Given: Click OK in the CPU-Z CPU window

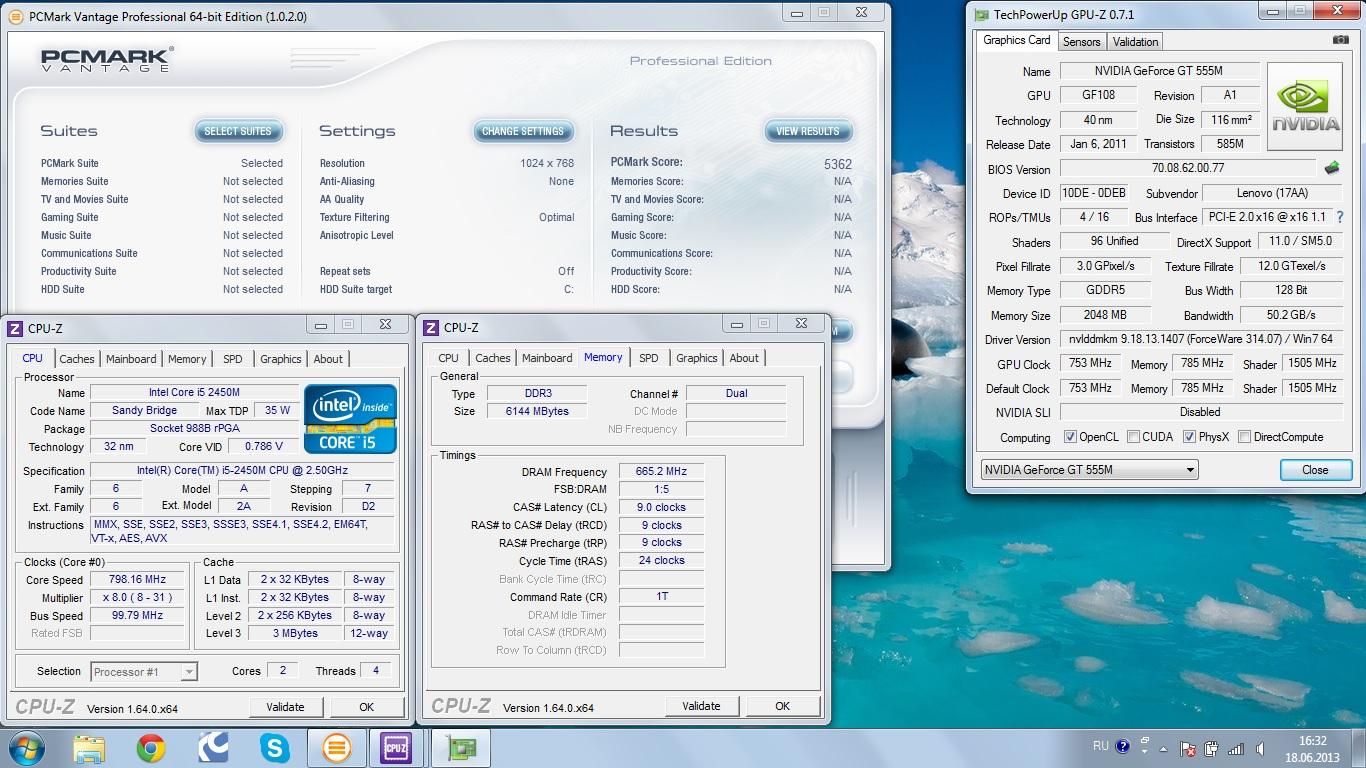Looking at the screenshot, I should coord(366,707).
